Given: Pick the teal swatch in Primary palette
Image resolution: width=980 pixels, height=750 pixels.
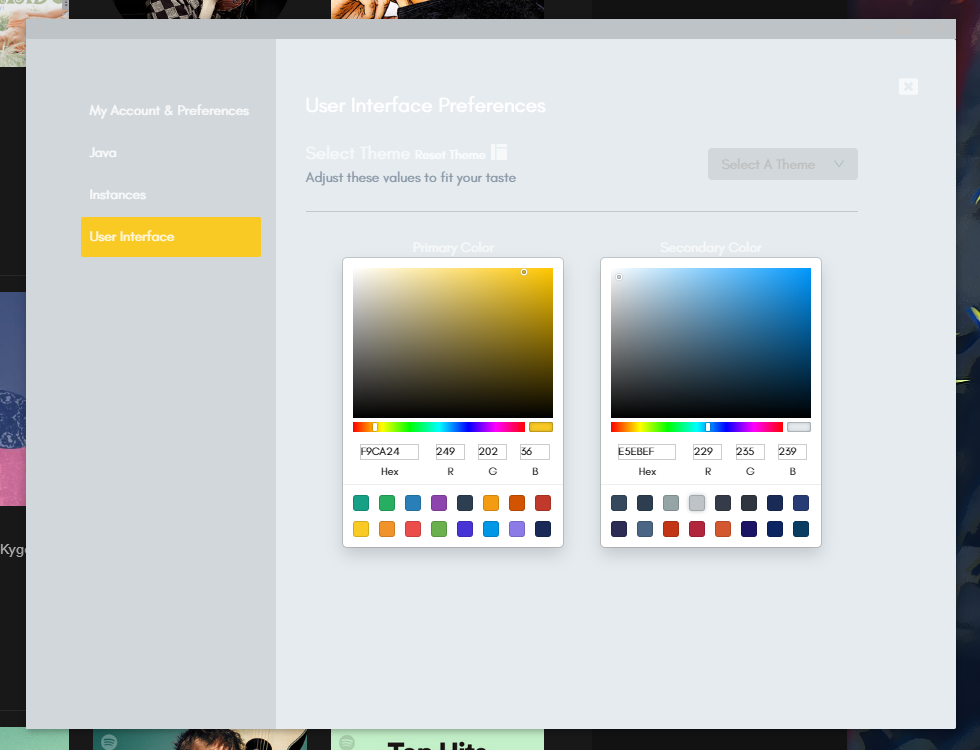Looking at the screenshot, I should click(361, 502).
